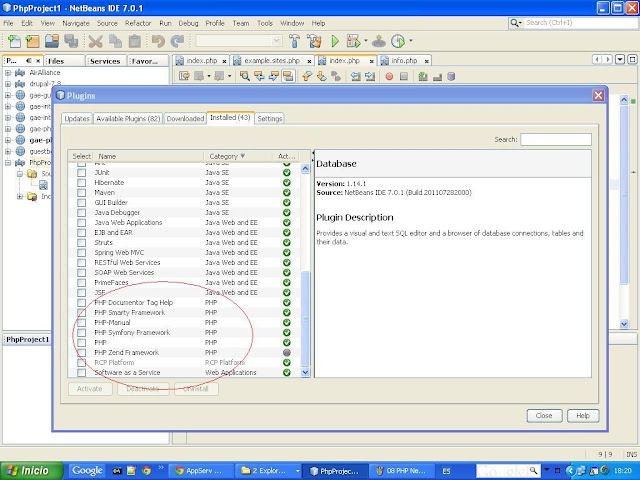Screen dimensions: 640x480
Task: Check the Maven plugin checkbox
Action: click(x=82, y=193)
